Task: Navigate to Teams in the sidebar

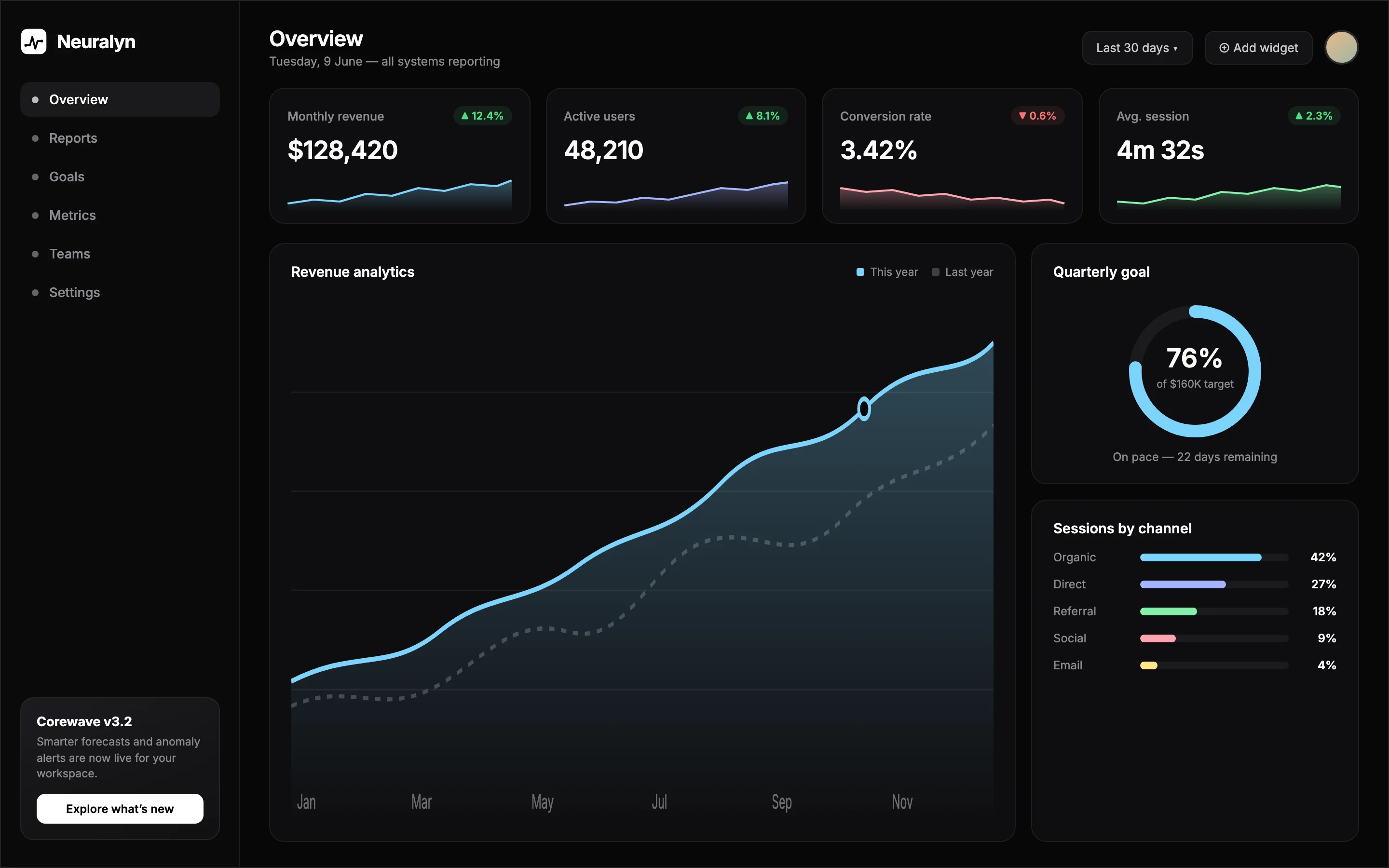Action: [x=120, y=254]
